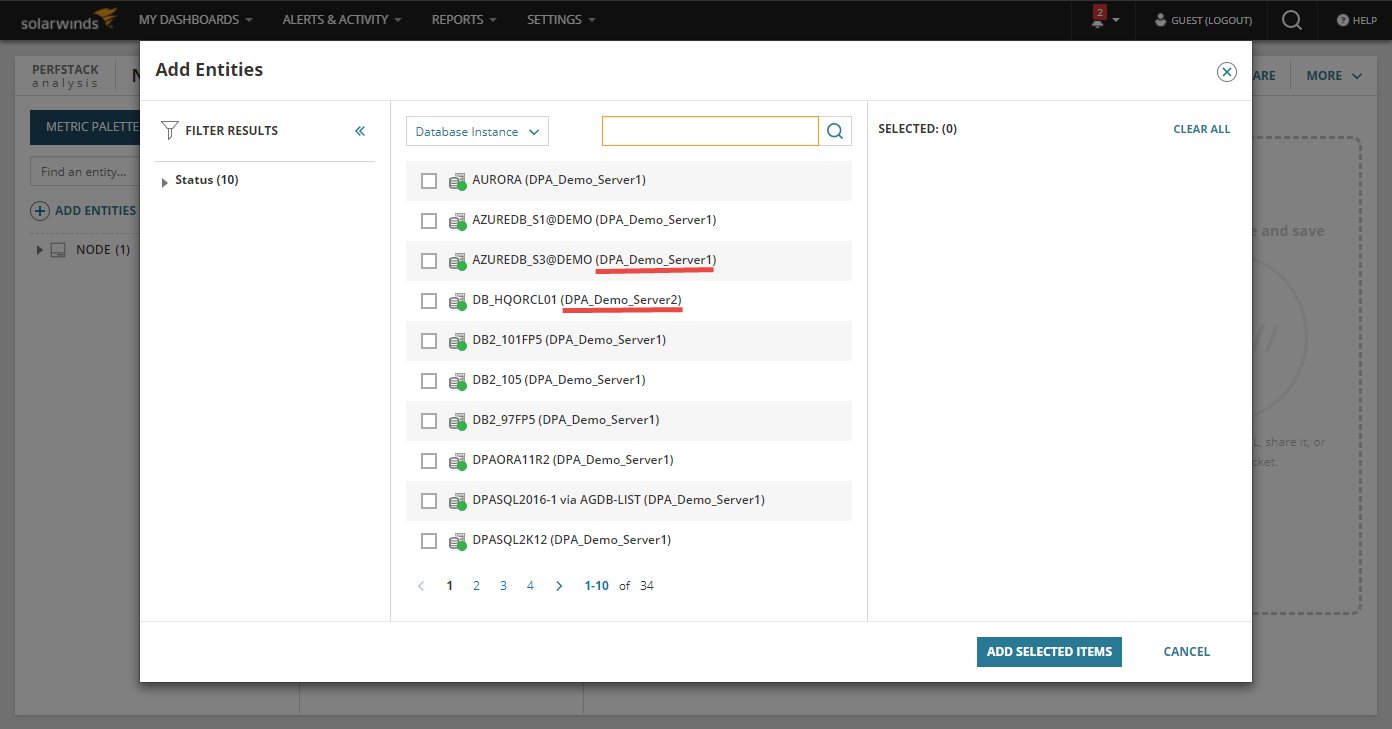
Task: Check the AZUREDB_S3@DEMO checkbox
Action: [x=429, y=261]
